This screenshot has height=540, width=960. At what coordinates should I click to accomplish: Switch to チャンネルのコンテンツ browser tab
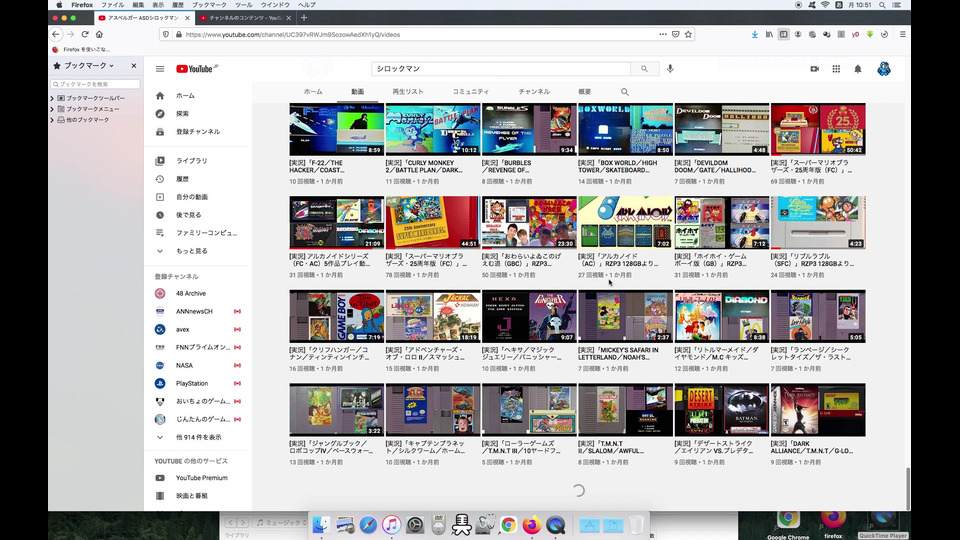pos(246,18)
